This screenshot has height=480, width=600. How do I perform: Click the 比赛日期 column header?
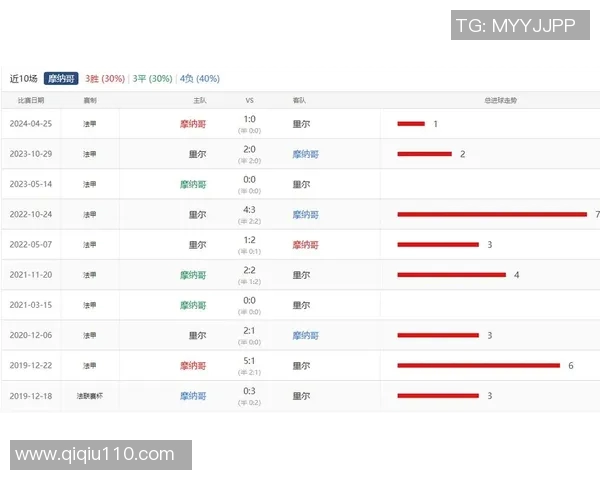(31, 100)
